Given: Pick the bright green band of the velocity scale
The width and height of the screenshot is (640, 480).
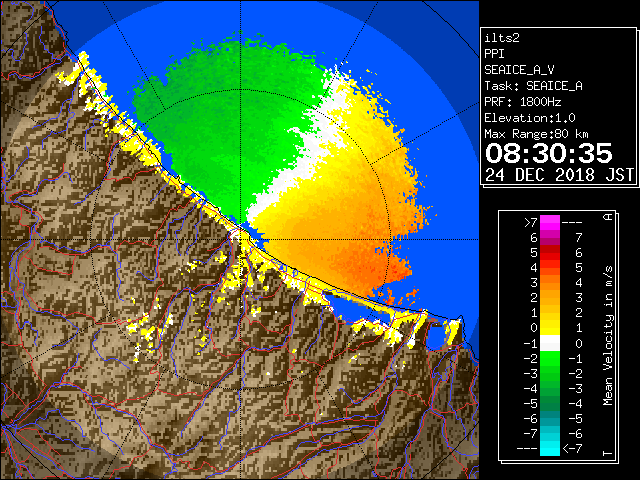Looking at the screenshot, I should pyautogui.click(x=550, y=359).
